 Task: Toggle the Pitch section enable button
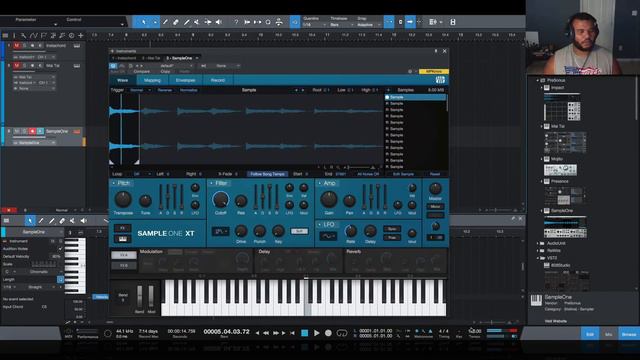[113, 183]
